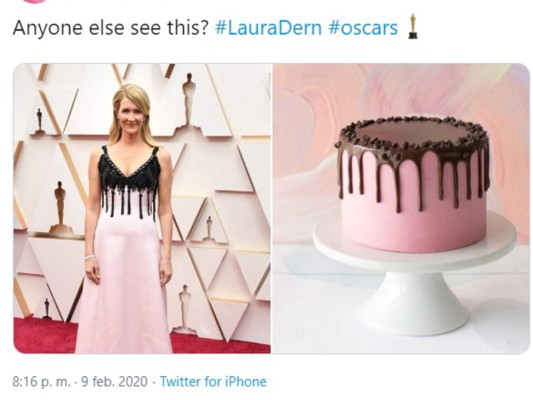Click the Oscar statue silhouette above her shoulder
This screenshot has height=400, width=533.
(188, 100)
